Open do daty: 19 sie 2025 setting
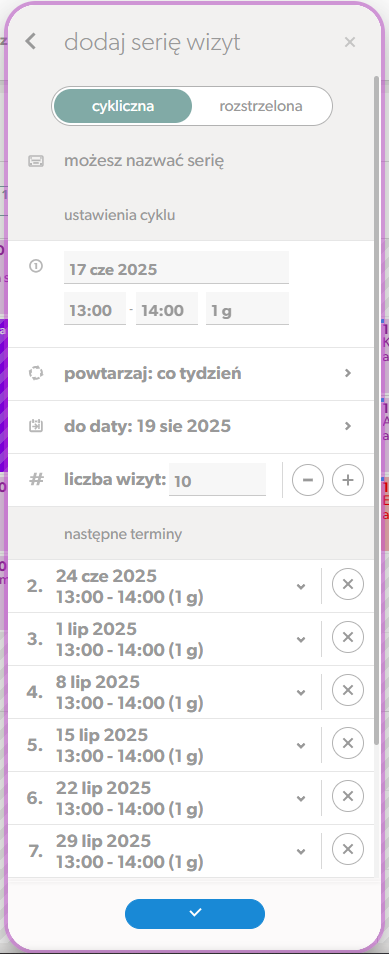Viewport: 389px width, 954px height. [x=191, y=427]
